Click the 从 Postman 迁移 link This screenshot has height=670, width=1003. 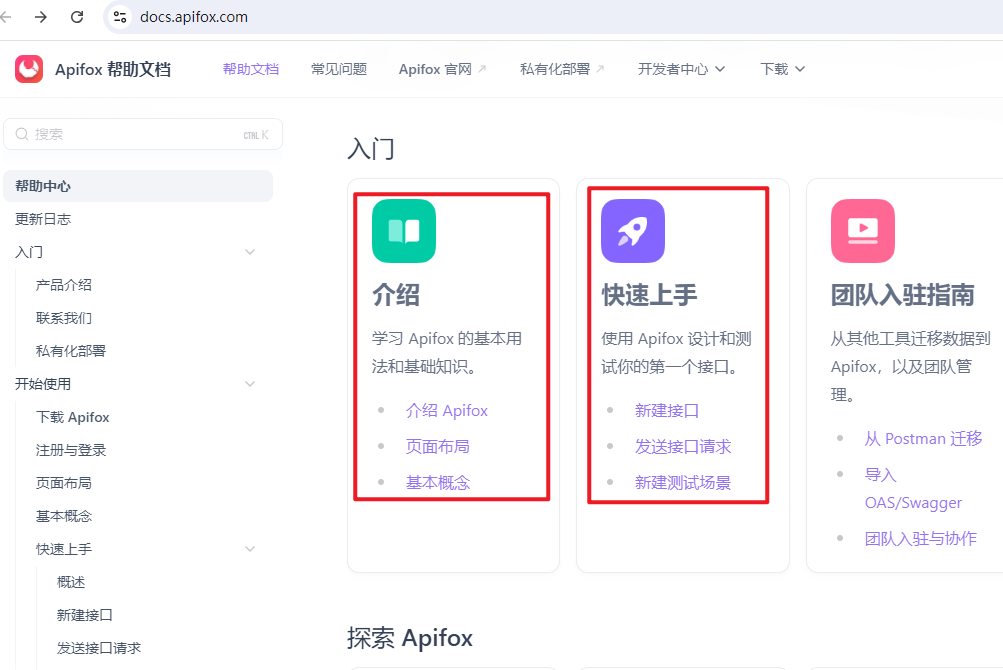924,439
